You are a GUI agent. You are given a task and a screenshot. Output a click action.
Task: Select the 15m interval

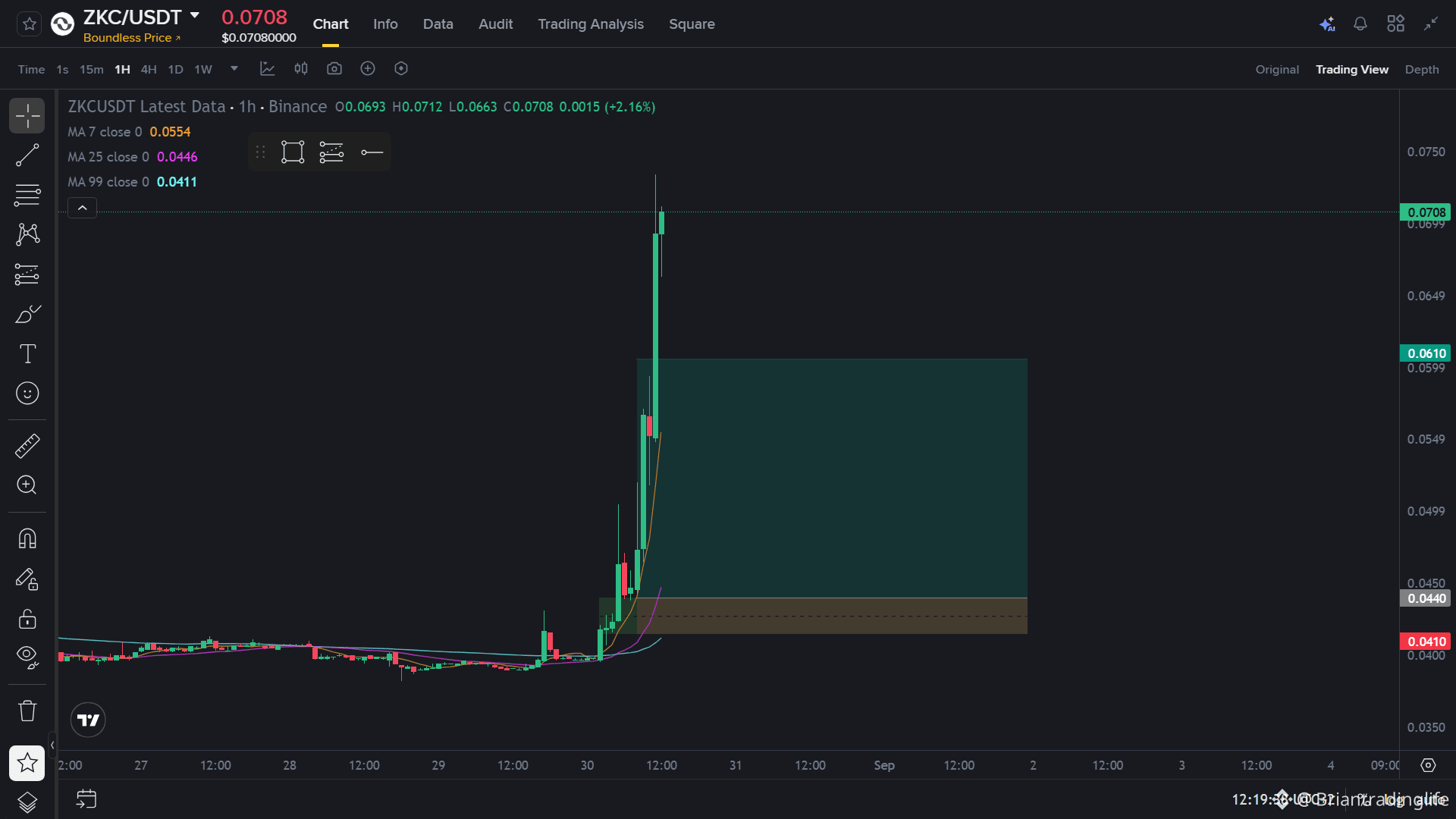[92, 70]
